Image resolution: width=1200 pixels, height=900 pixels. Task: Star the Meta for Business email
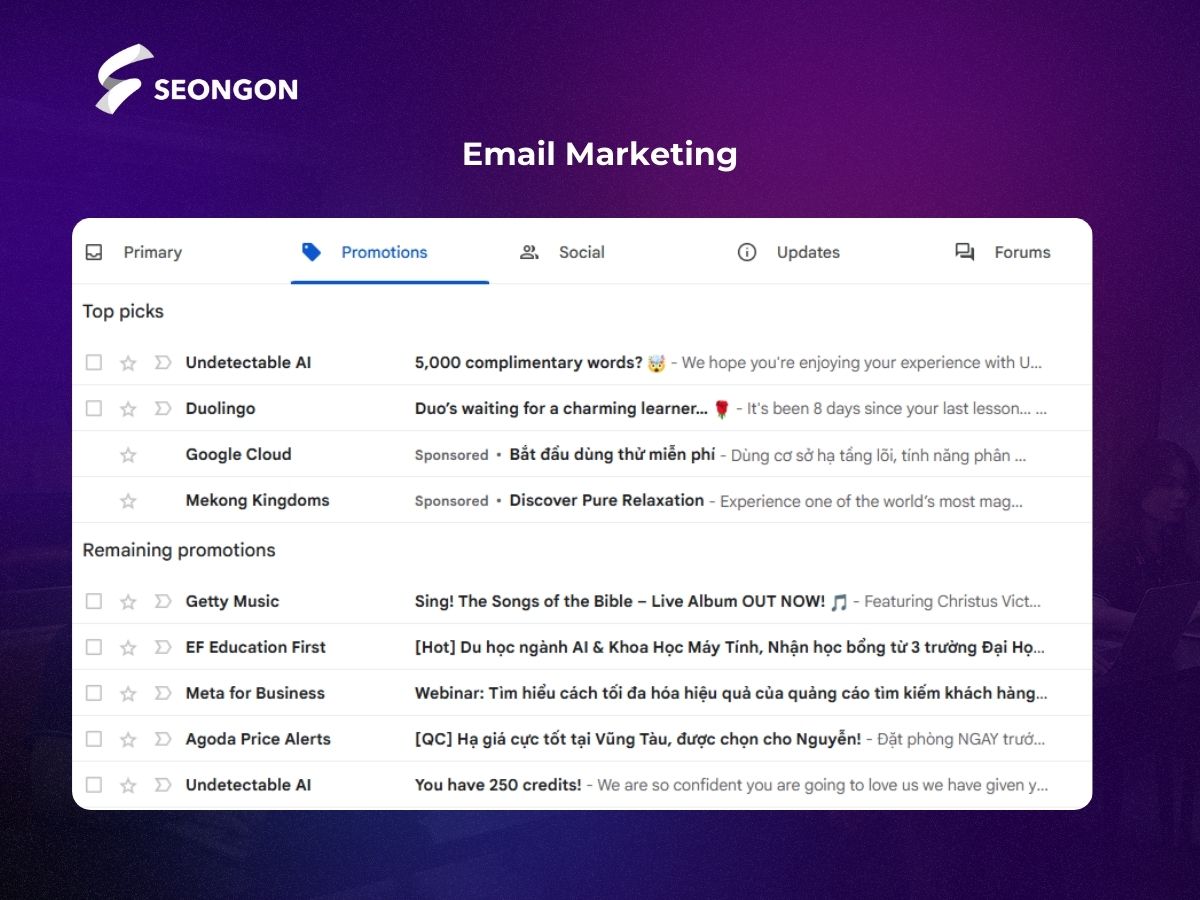(x=128, y=693)
